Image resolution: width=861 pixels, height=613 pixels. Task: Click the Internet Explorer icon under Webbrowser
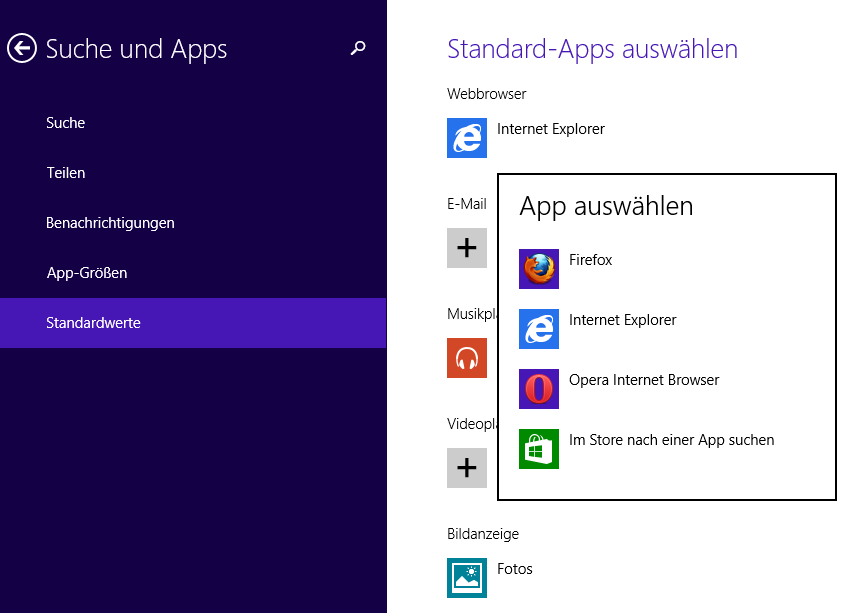(467, 138)
